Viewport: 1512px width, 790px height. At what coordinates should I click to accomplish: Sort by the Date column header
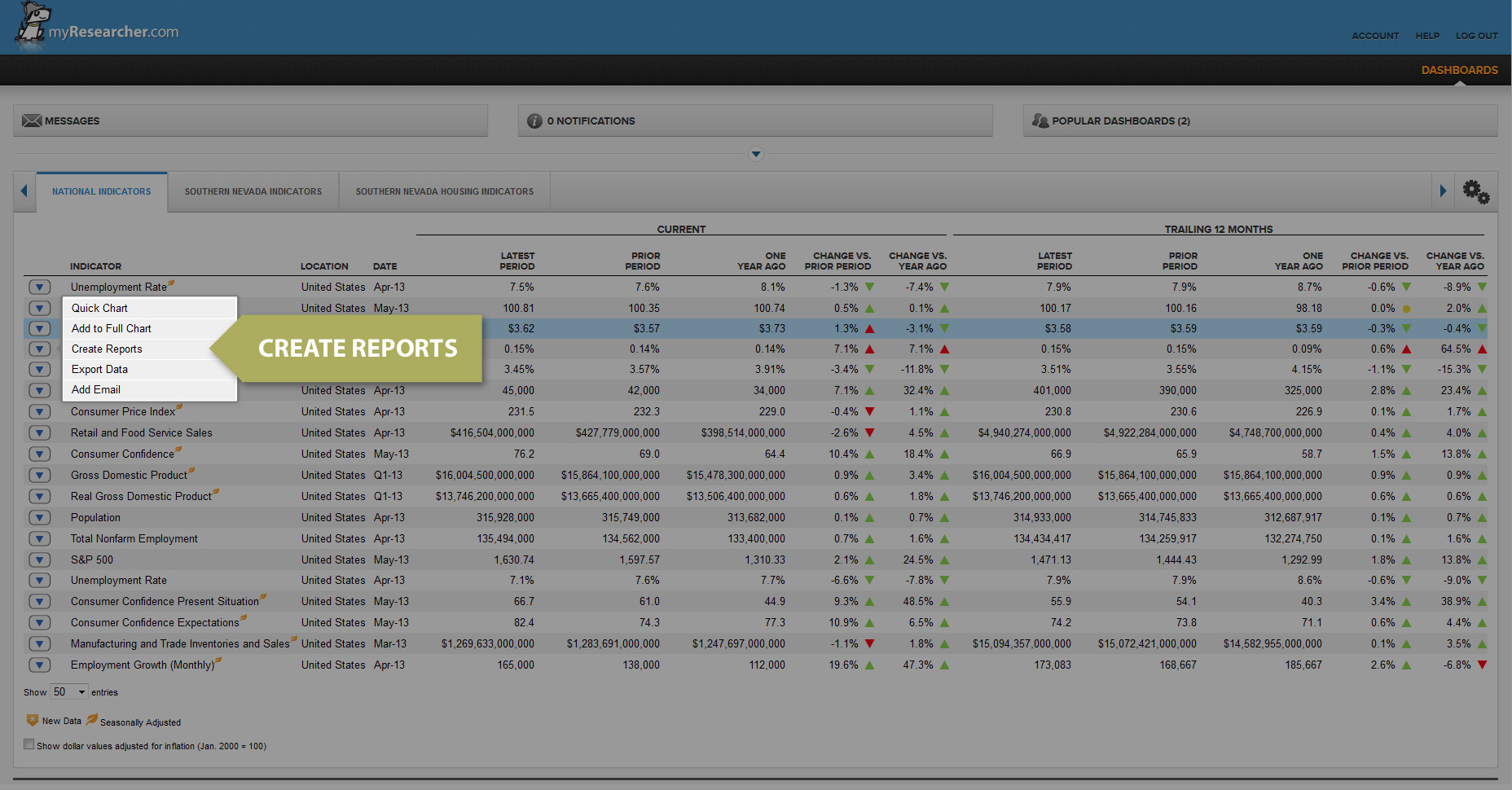(x=385, y=266)
